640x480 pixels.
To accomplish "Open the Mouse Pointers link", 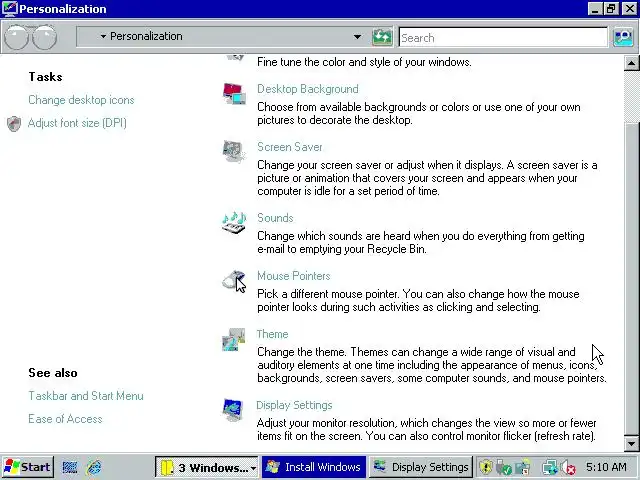I will coord(293,276).
